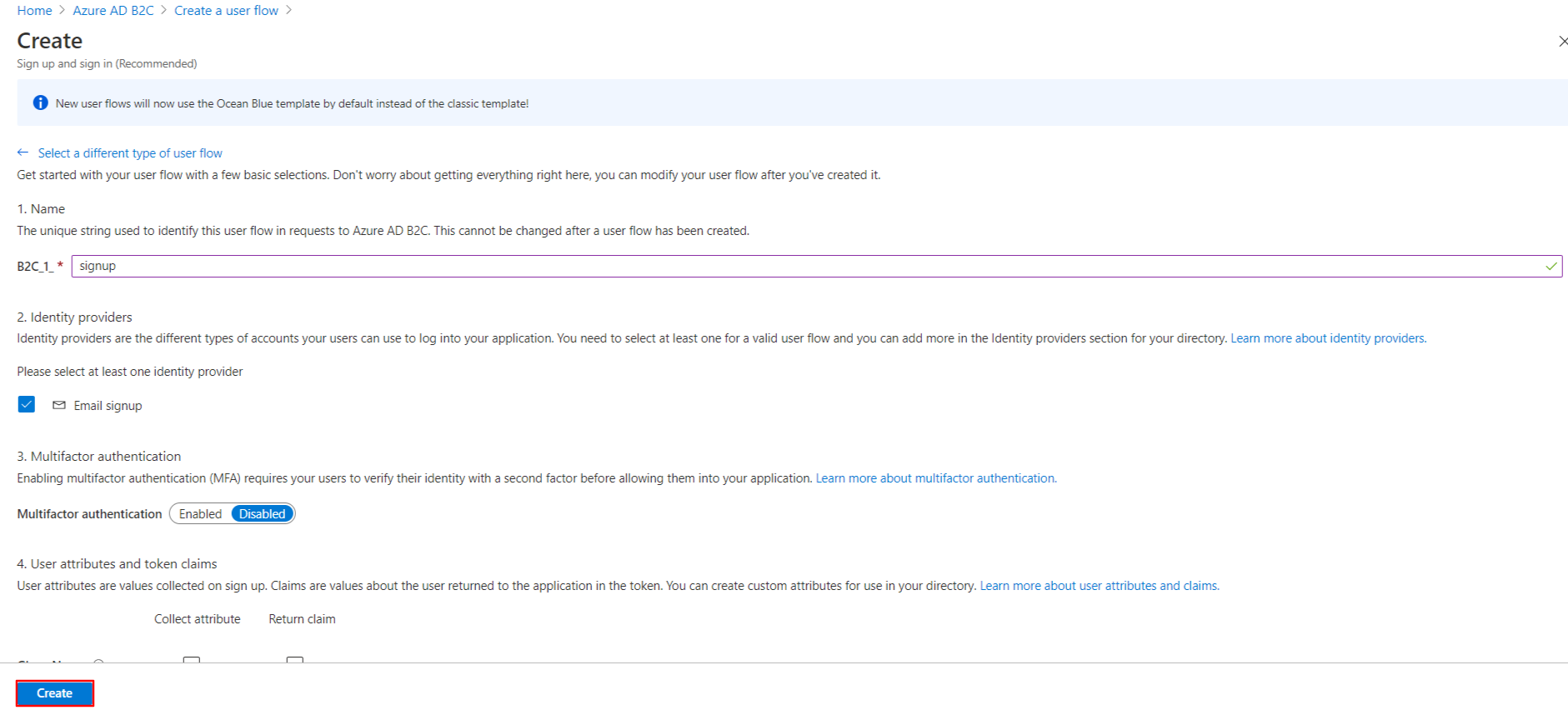Open Learn more about identity providers link
Screen dimensions: 1568x720
(x=1328, y=338)
